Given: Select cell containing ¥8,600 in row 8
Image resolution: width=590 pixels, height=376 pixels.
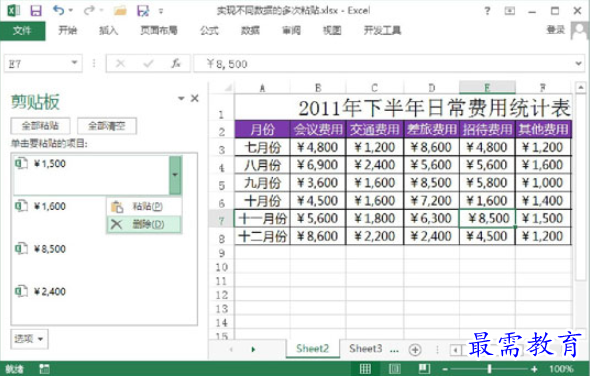Looking at the screenshot, I should 318,236.
